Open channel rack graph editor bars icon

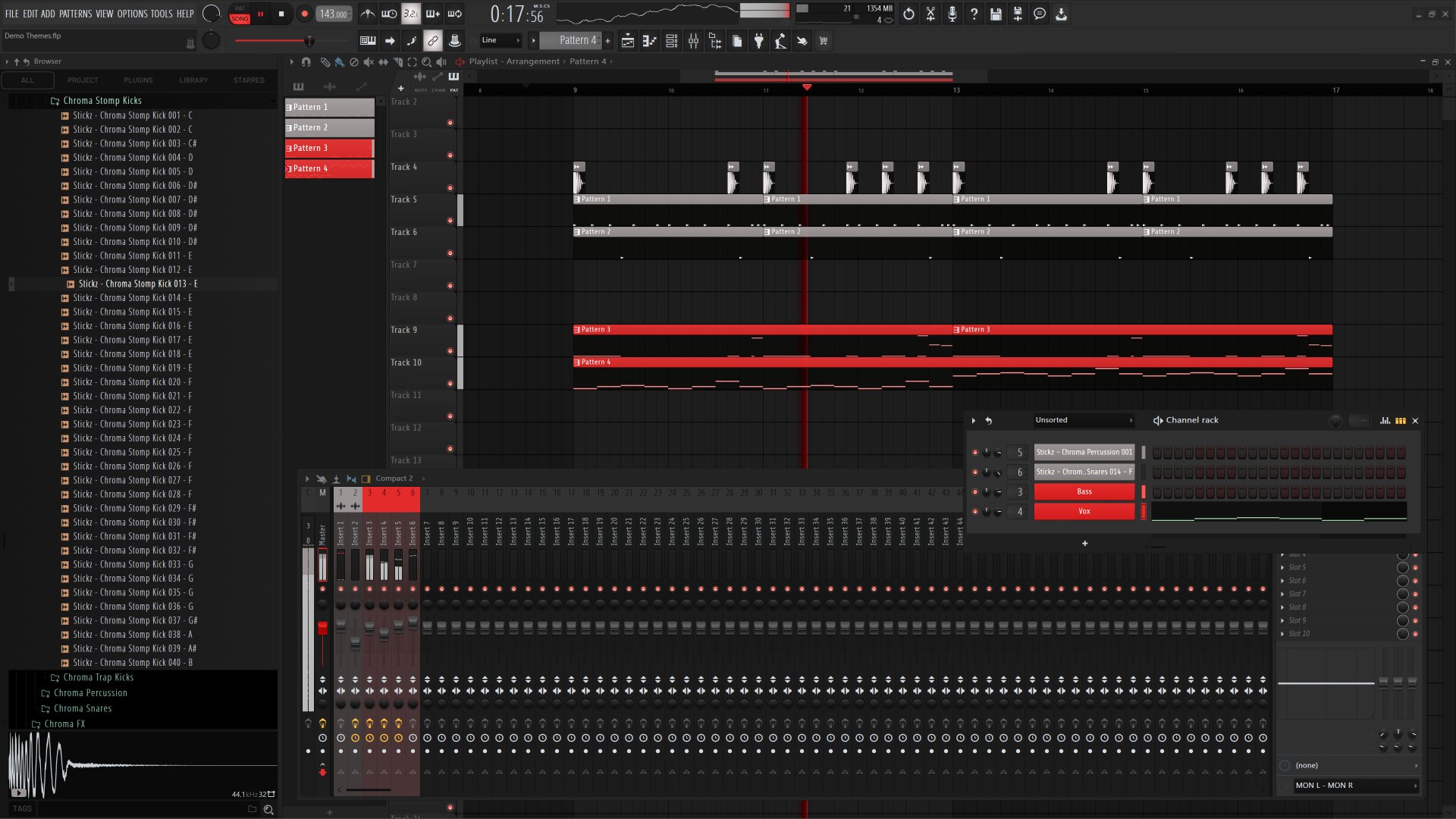pos(1385,420)
